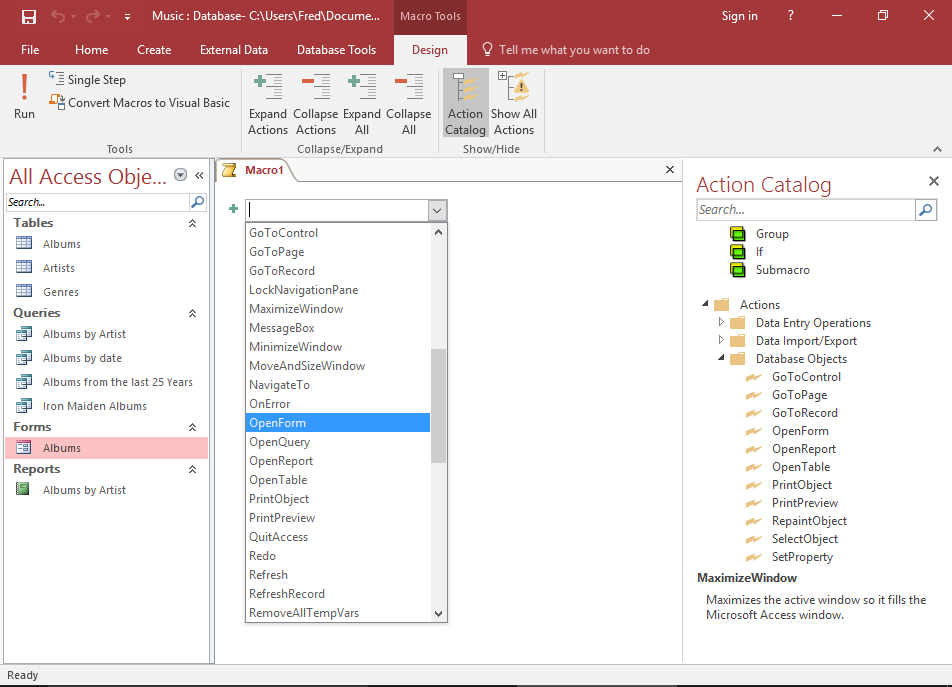
Task: Run the macro with the Run icon
Action: point(24,96)
